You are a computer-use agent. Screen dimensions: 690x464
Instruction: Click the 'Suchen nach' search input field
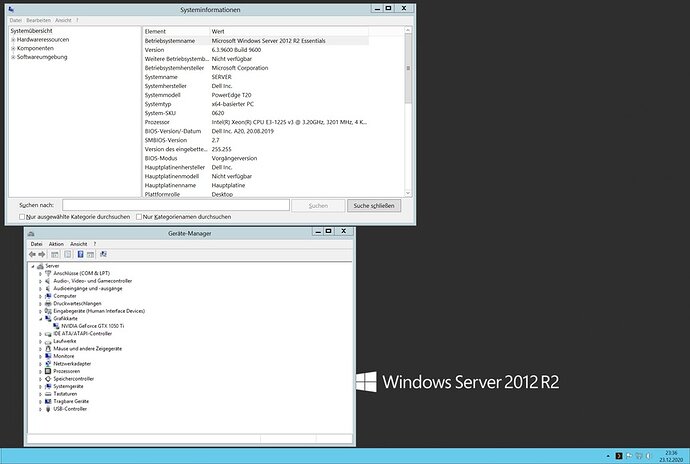(176, 205)
